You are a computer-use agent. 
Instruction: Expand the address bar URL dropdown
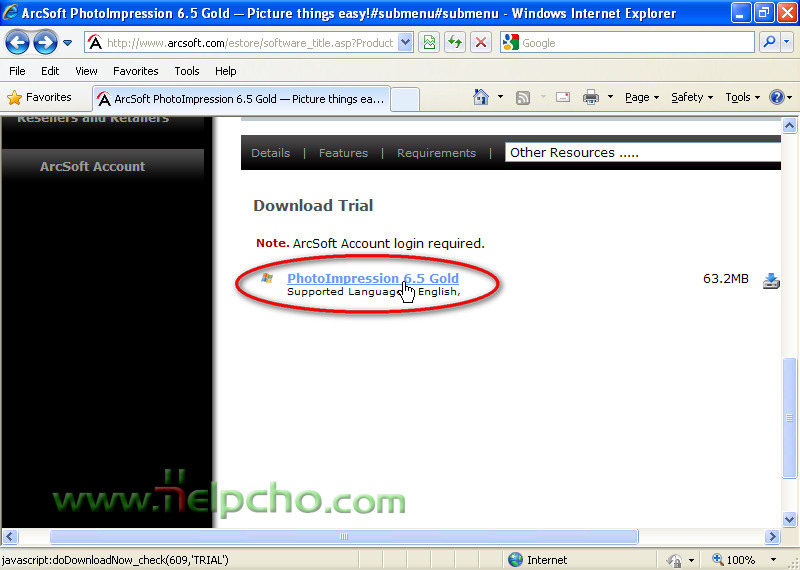405,43
